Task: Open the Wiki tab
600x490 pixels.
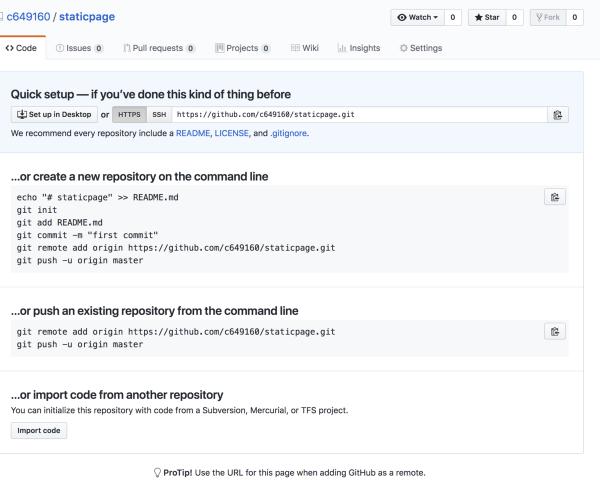Action: (x=305, y=48)
